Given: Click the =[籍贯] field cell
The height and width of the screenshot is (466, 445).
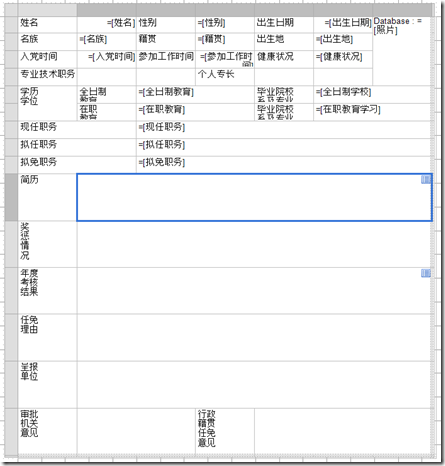Looking at the screenshot, I should [225, 41].
